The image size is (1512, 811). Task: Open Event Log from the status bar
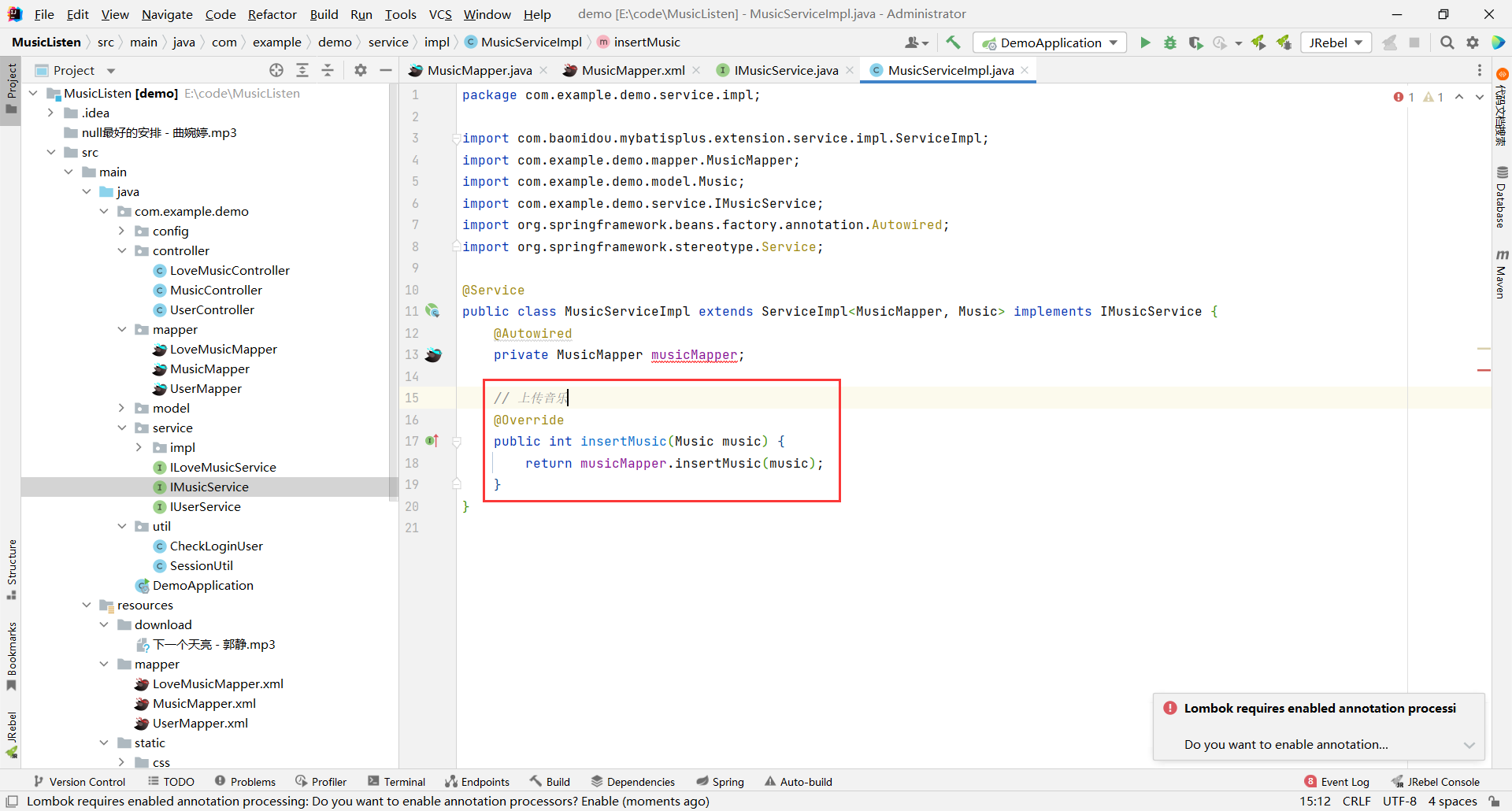pyautogui.click(x=1337, y=782)
